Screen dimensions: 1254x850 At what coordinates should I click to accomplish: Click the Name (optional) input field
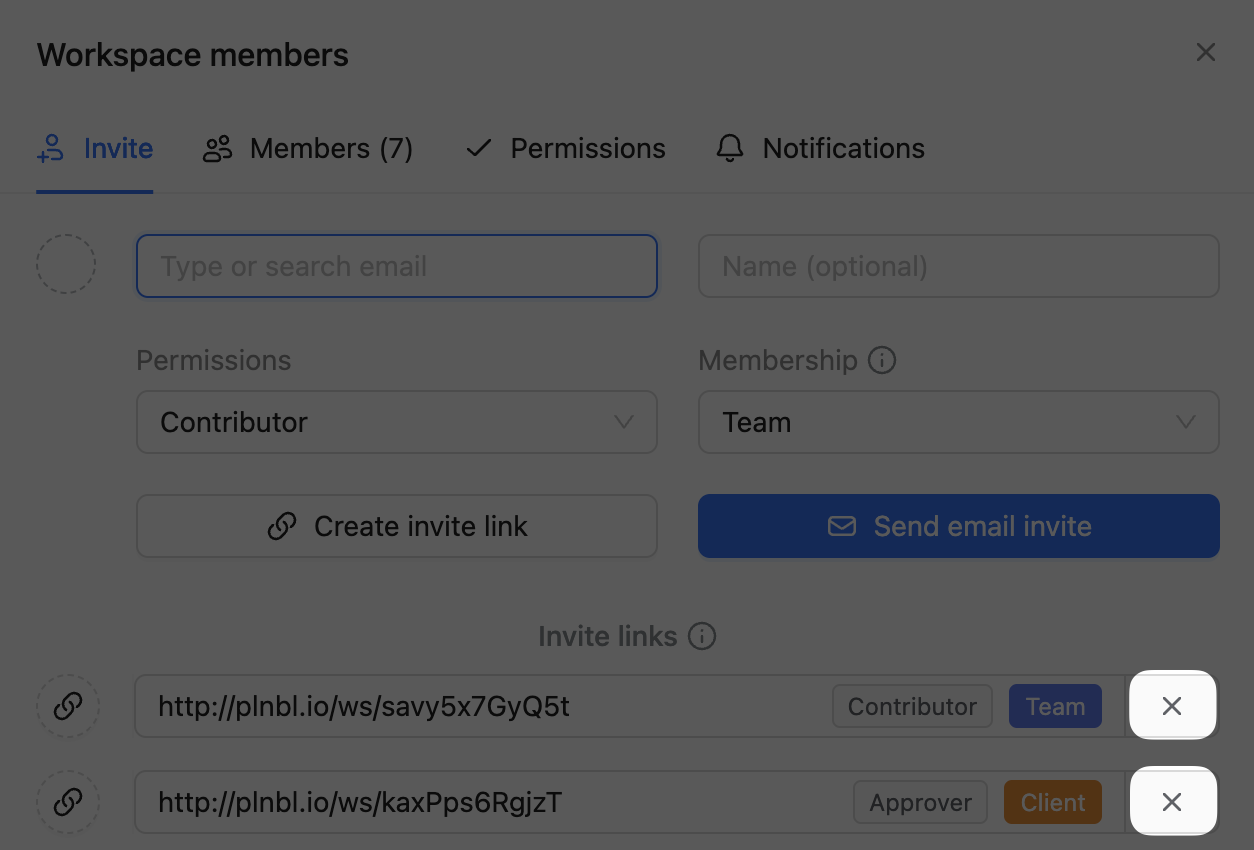point(958,266)
